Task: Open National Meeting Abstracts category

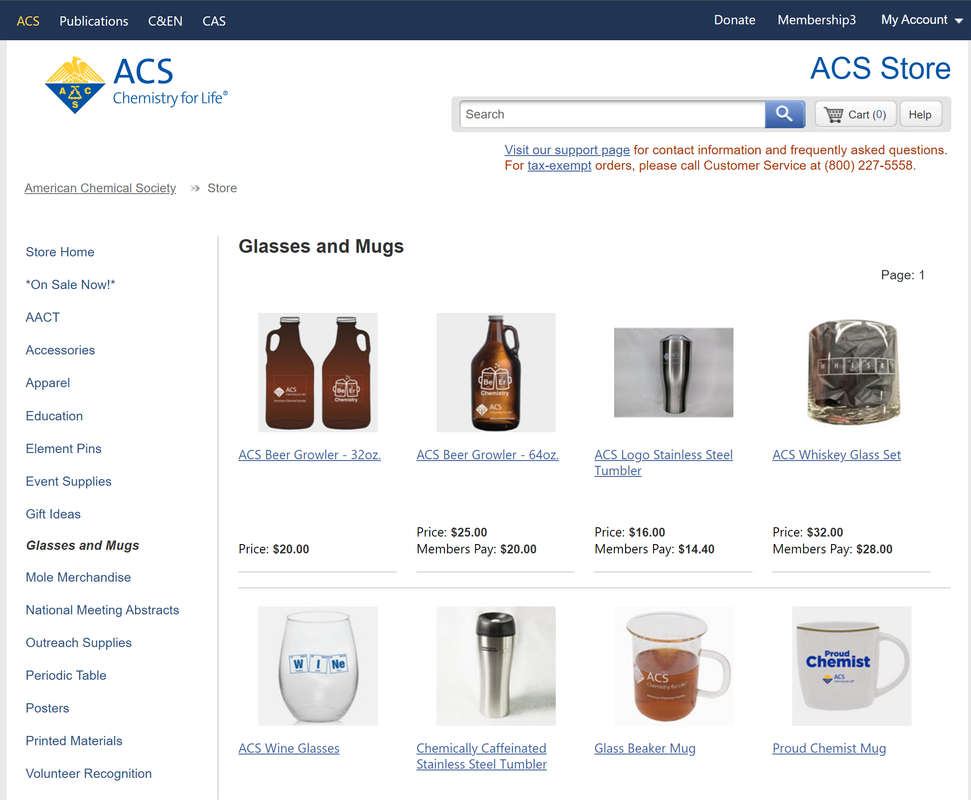Action: (102, 611)
